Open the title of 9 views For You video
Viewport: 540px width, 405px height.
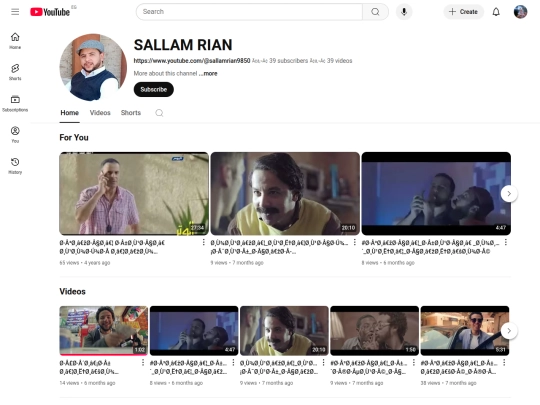[x=279, y=247]
